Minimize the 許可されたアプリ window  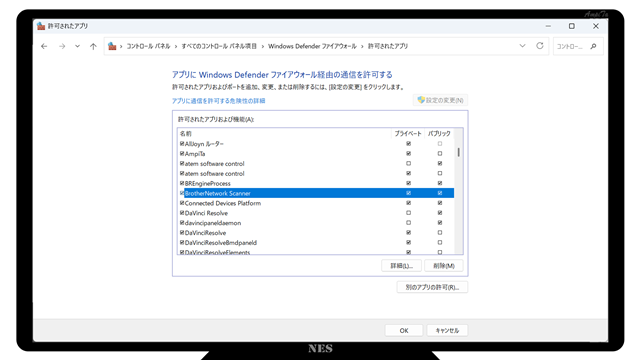548,26
